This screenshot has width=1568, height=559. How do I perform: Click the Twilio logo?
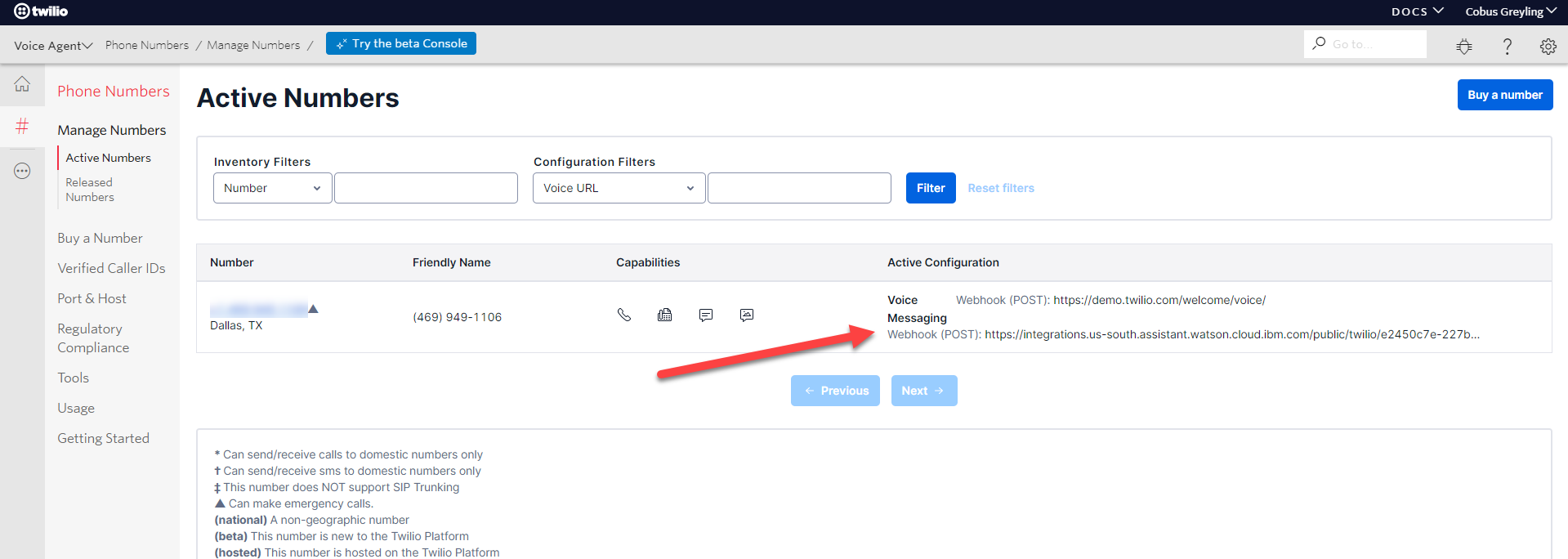(41, 11)
